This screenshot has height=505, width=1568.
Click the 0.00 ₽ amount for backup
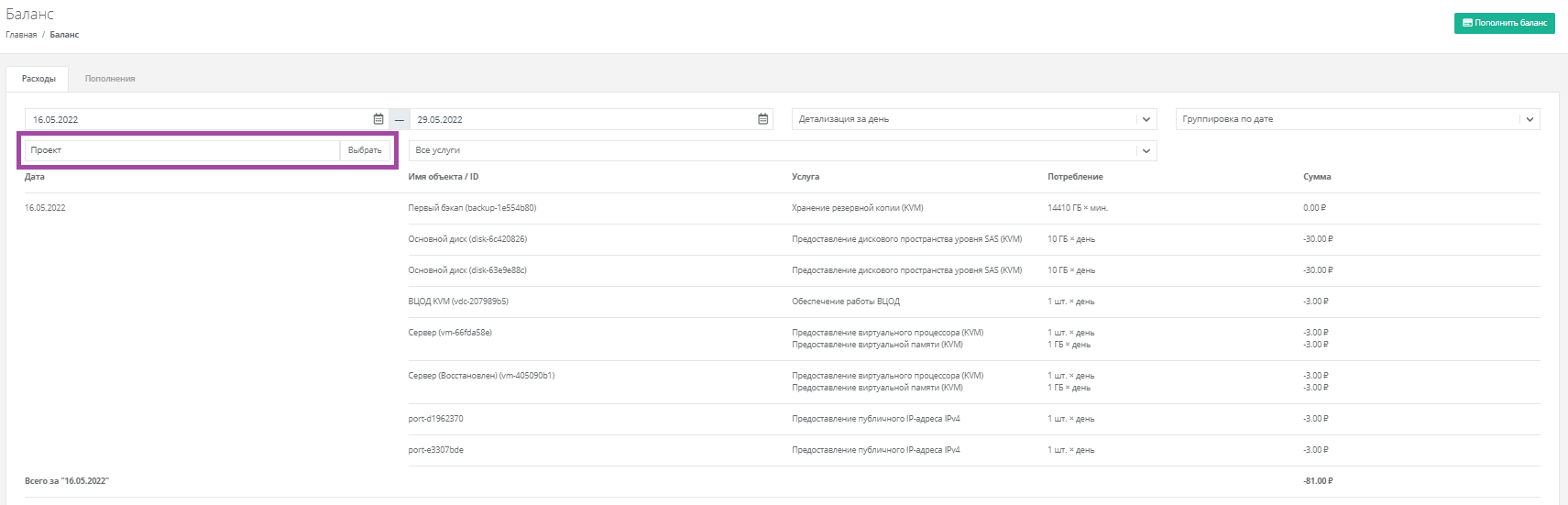(1314, 208)
